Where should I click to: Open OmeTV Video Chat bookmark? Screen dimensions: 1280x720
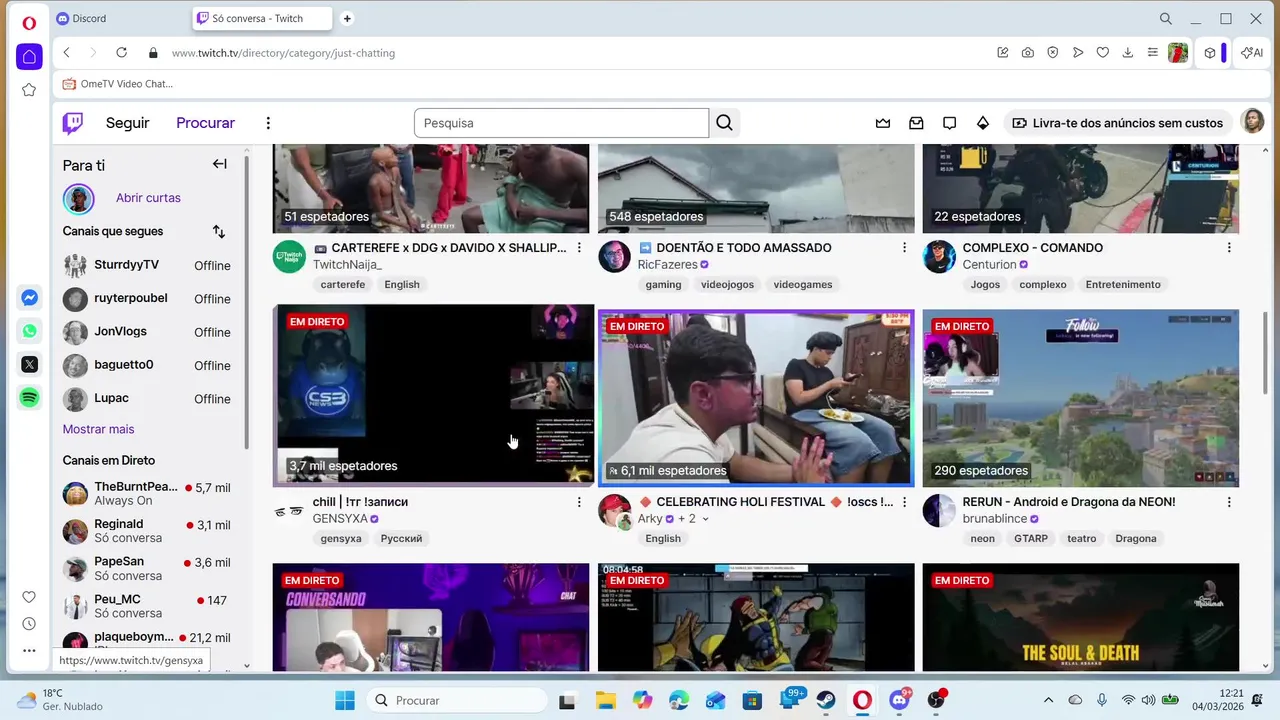click(x=117, y=84)
